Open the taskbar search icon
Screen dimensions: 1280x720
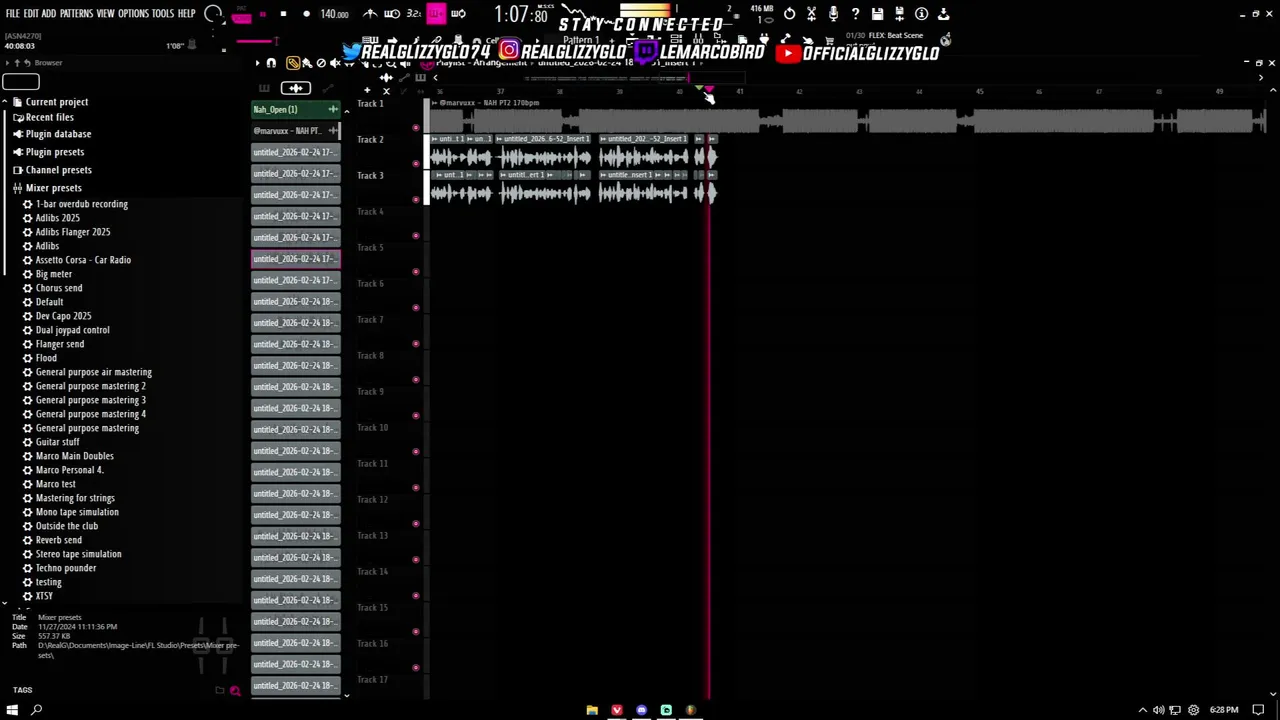[37, 710]
